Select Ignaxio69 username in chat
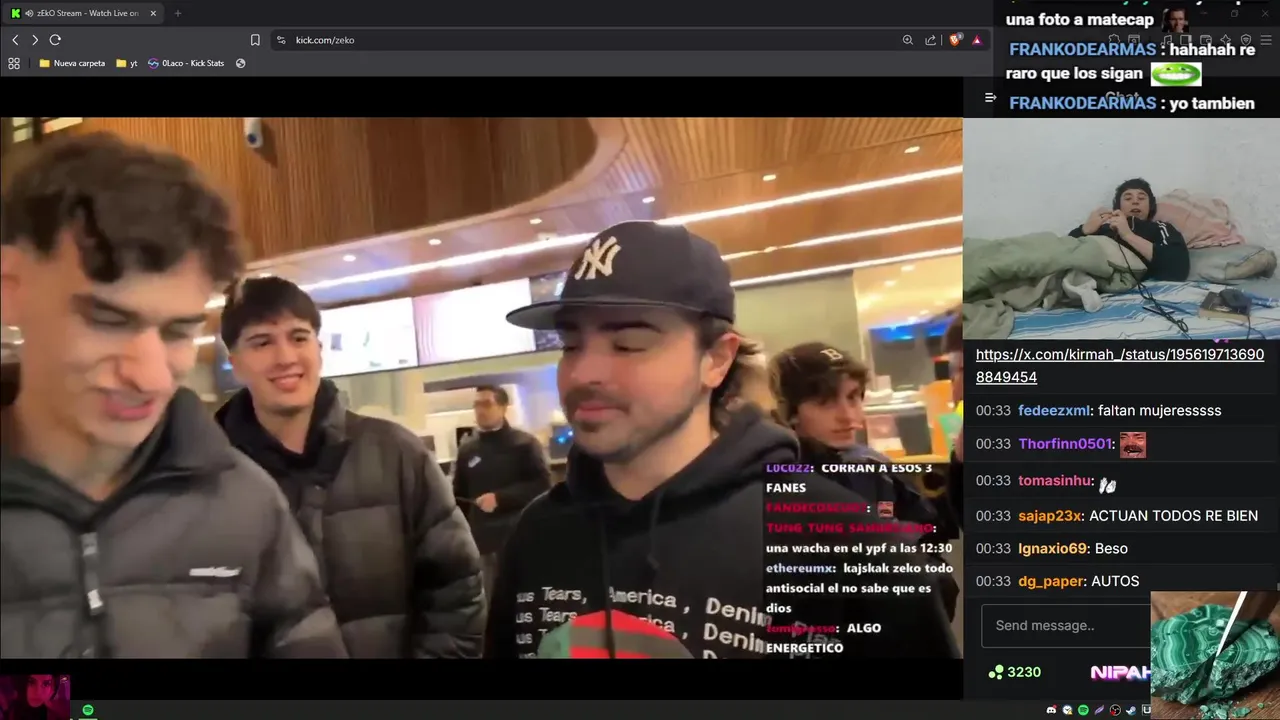 1052,549
